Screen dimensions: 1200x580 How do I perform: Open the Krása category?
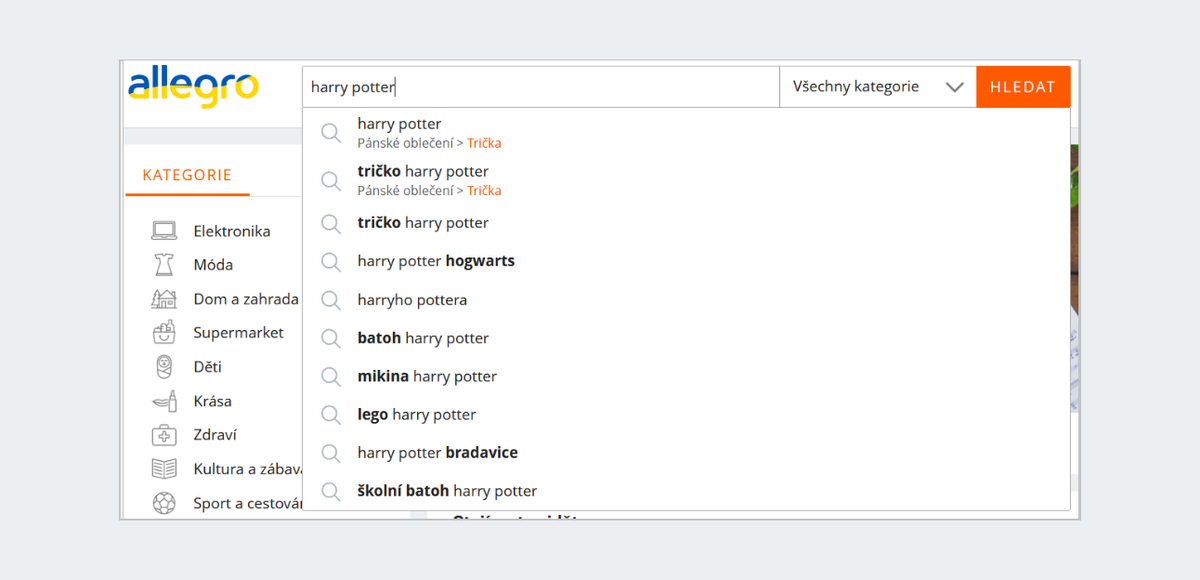pos(212,401)
